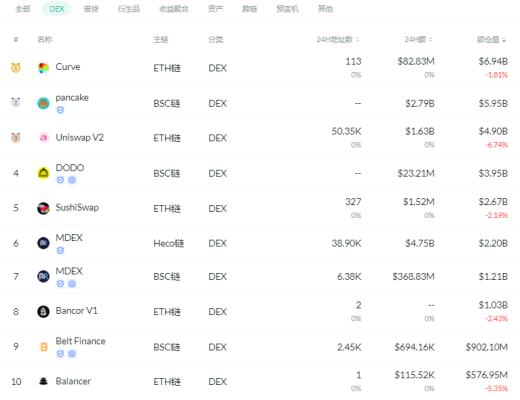Screen dimensions: 520x400
Task: Click the Heco链 chain cell
Action: point(168,243)
